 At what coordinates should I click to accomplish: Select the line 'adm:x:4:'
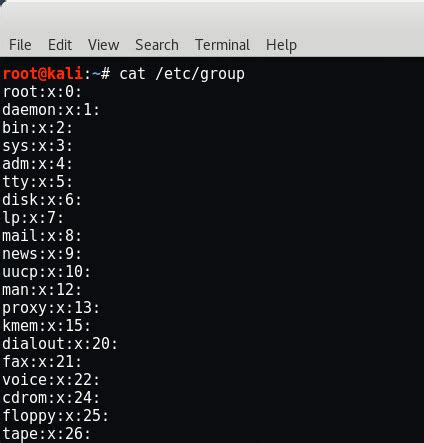(x=37, y=164)
